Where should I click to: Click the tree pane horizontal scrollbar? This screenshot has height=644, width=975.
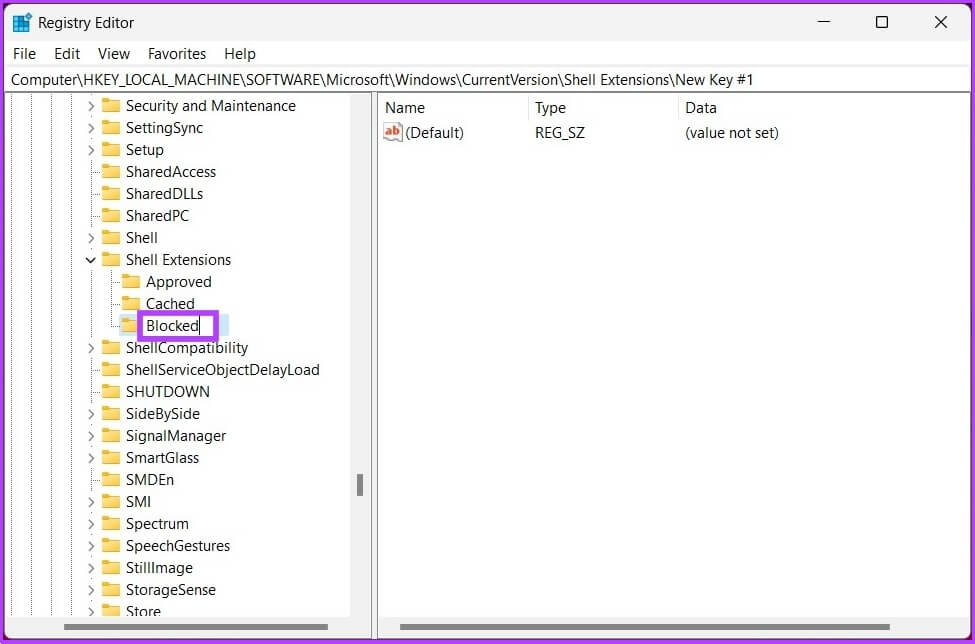pyautogui.click(x=196, y=627)
